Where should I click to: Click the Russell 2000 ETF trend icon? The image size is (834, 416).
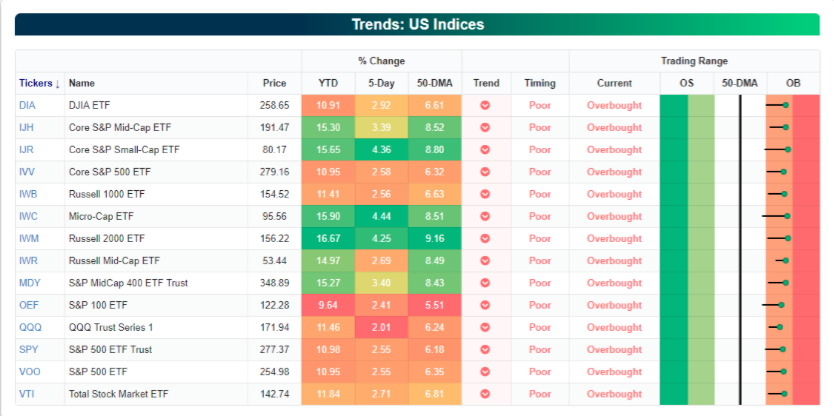pos(485,239)
